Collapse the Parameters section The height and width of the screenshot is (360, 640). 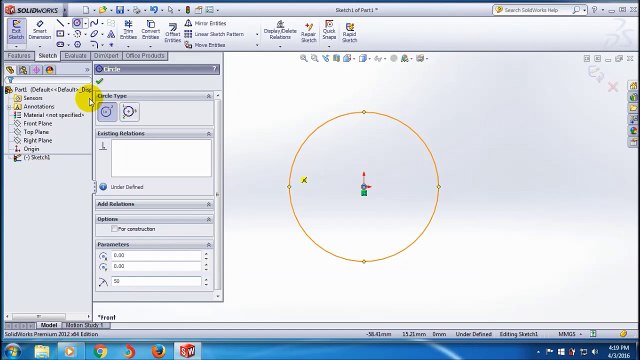pos(209,244)
